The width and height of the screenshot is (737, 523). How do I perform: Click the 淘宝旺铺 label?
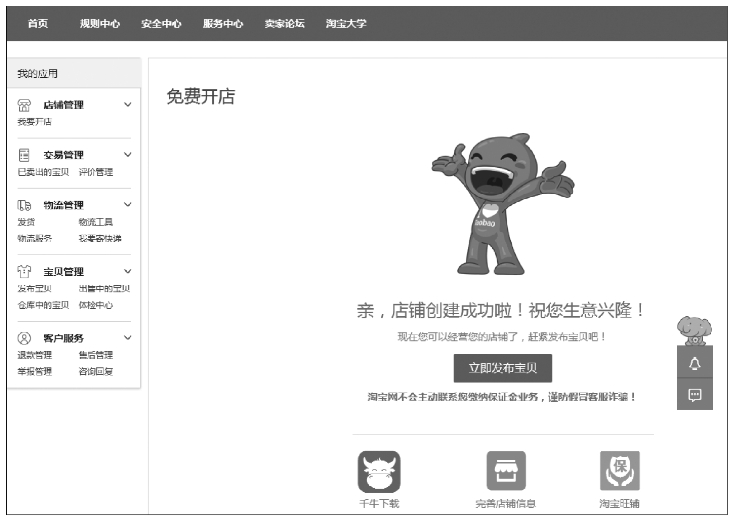pyautogui.click(x=619, y=504)
